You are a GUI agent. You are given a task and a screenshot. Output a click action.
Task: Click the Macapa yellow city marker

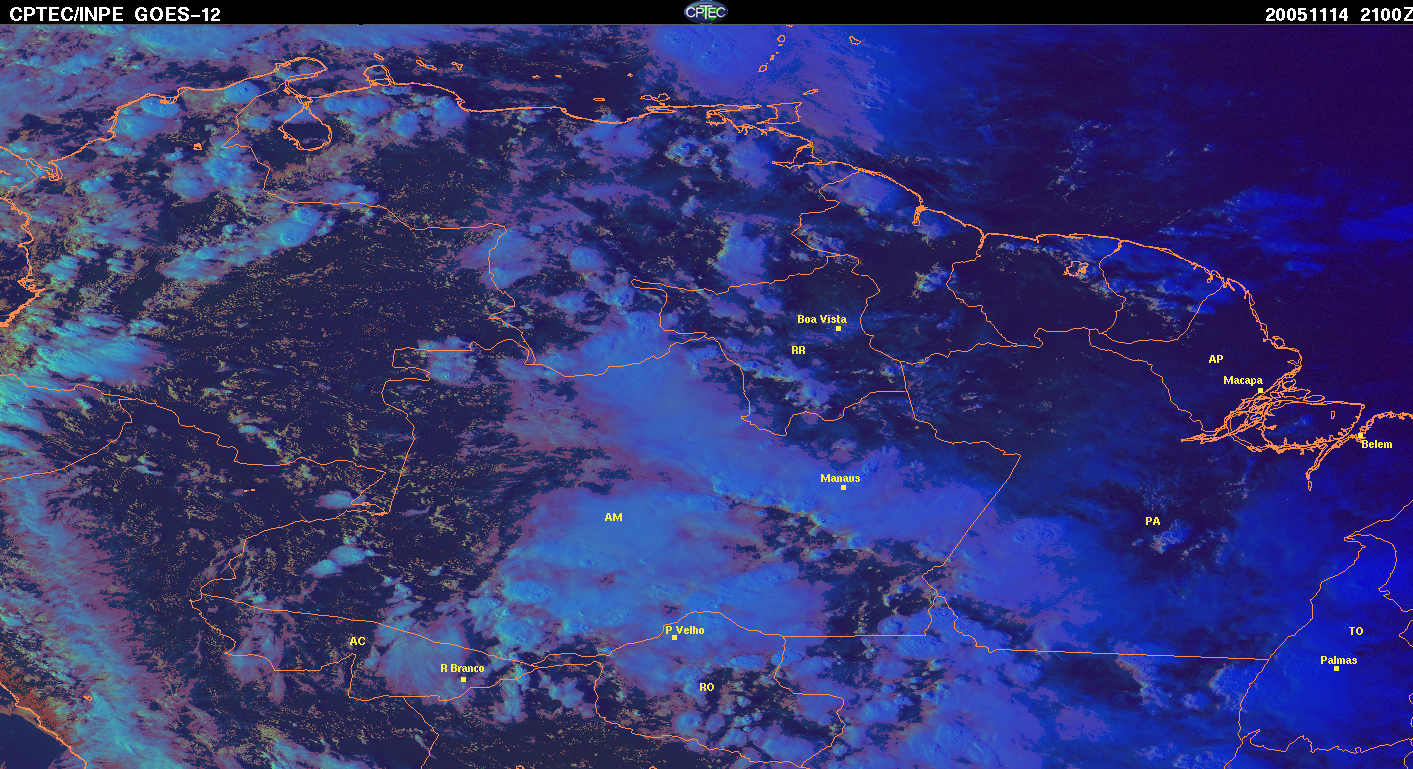(1260, 390)
